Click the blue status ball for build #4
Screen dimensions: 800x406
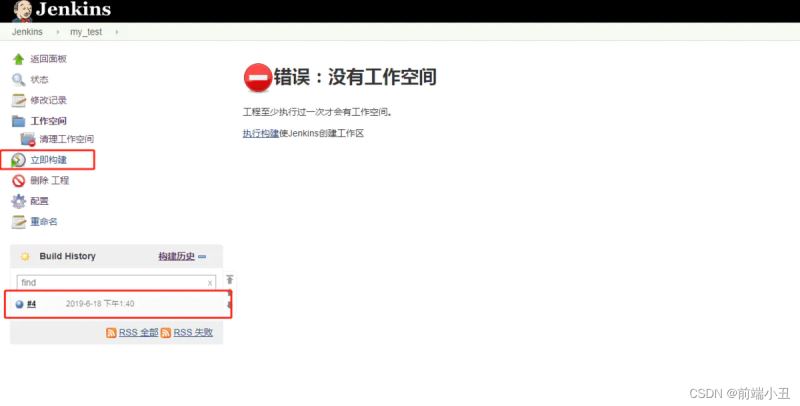19,304
